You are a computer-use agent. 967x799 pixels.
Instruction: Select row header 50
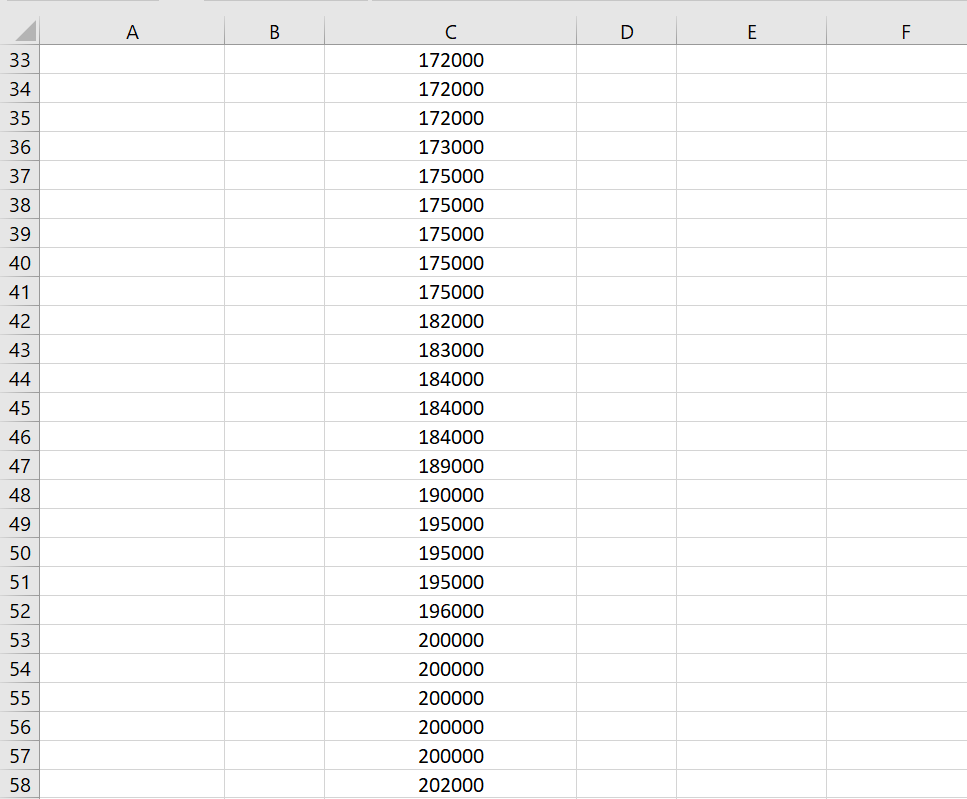[x=20, y=553]
